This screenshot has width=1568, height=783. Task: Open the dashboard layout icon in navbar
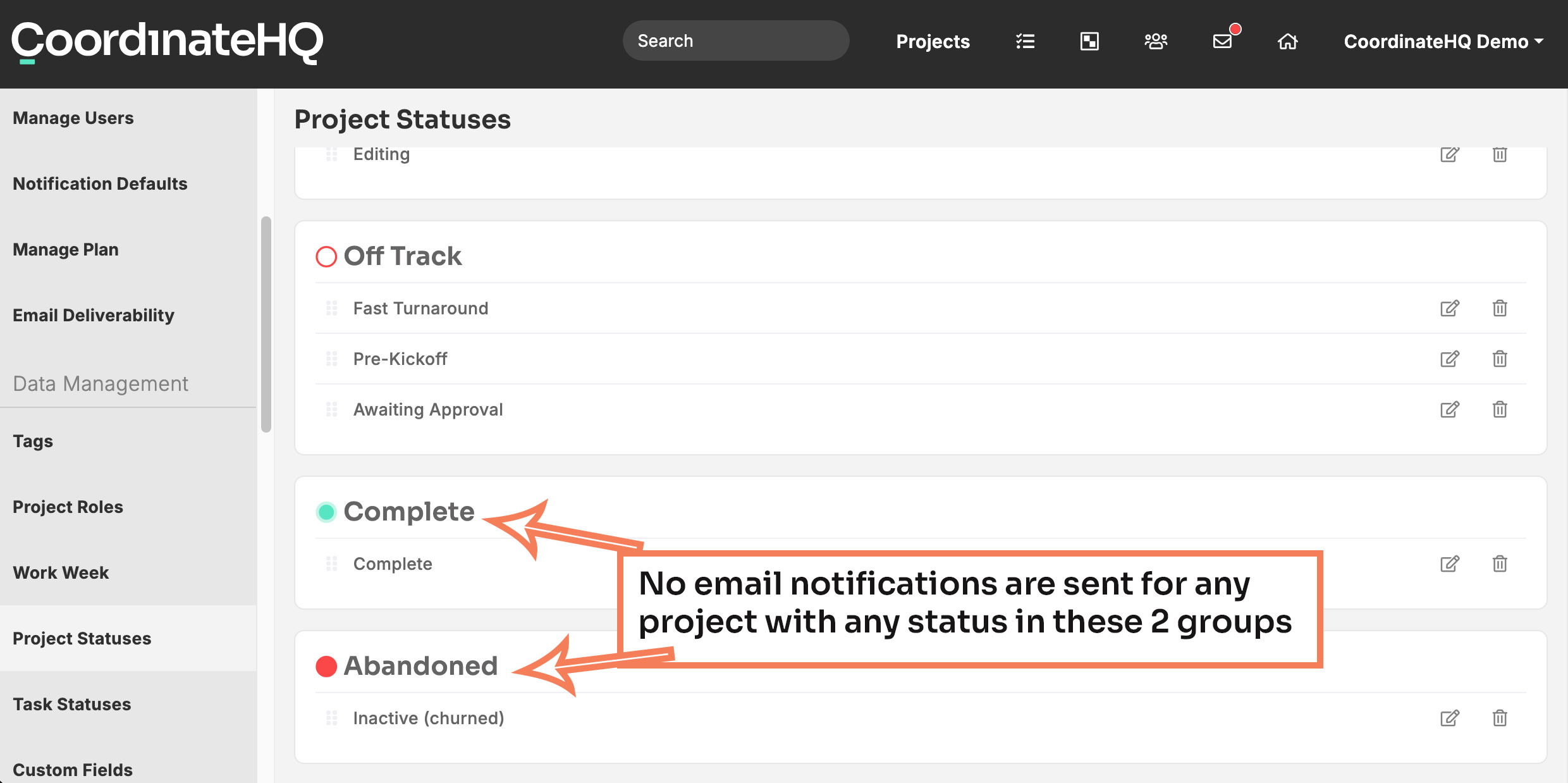[x=1089, y=41]
